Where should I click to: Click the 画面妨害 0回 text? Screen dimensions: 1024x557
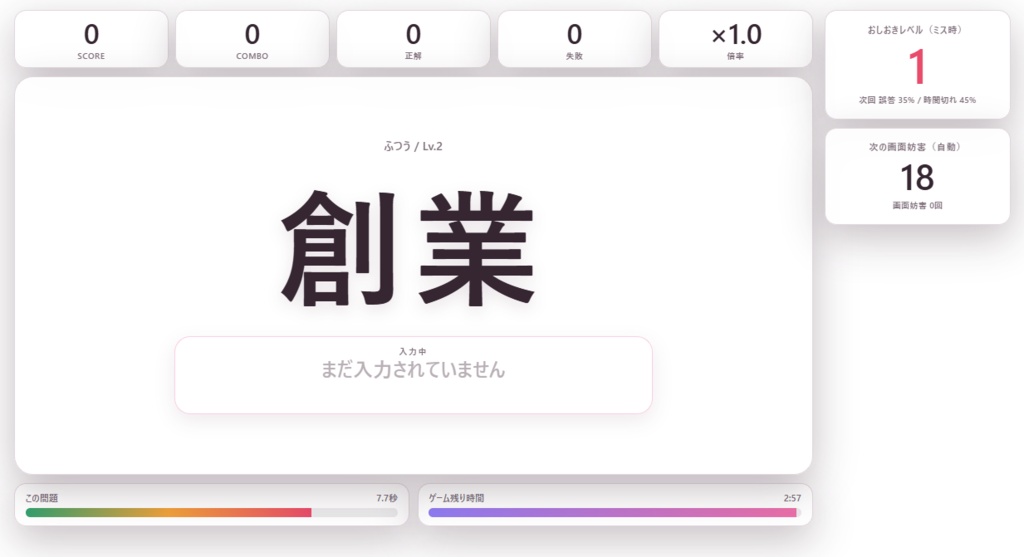(917, 205)
